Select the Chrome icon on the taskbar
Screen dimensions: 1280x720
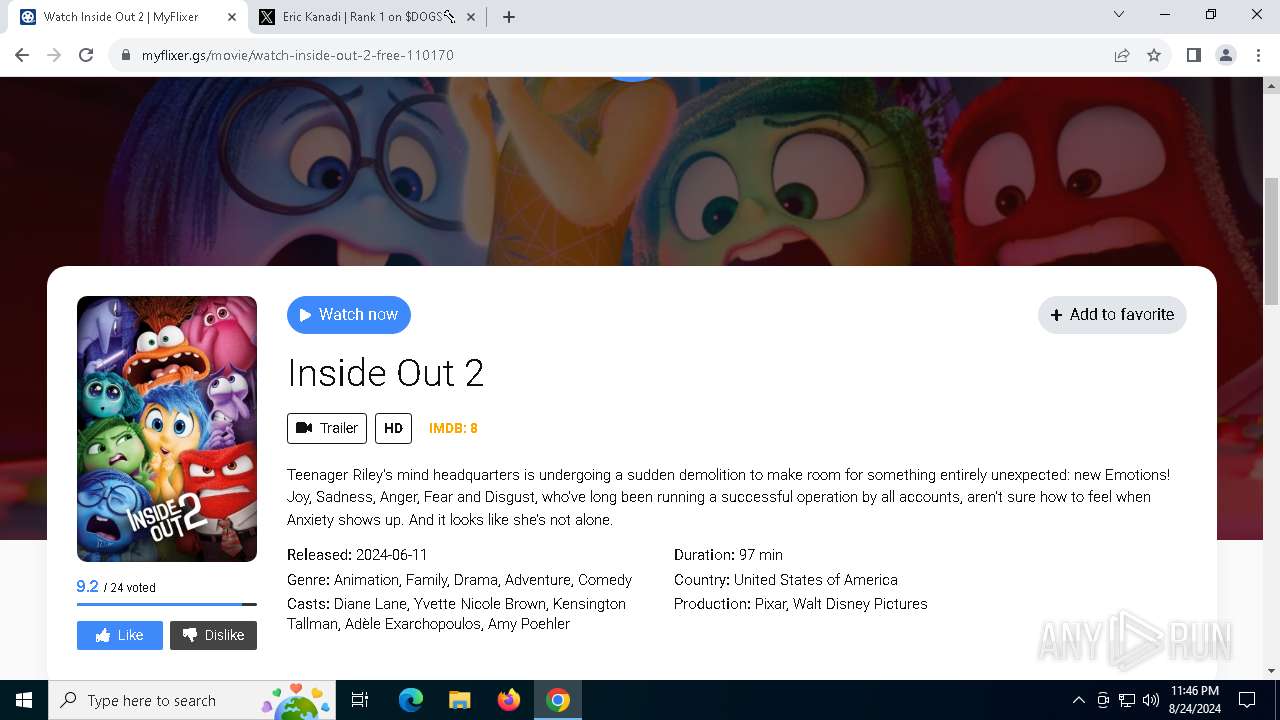pos(558,700)
